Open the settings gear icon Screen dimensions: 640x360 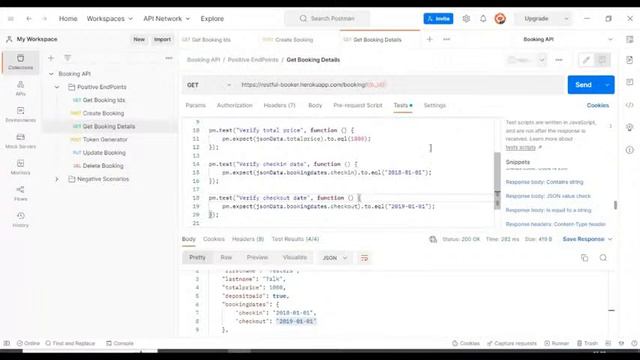[466, 18]
